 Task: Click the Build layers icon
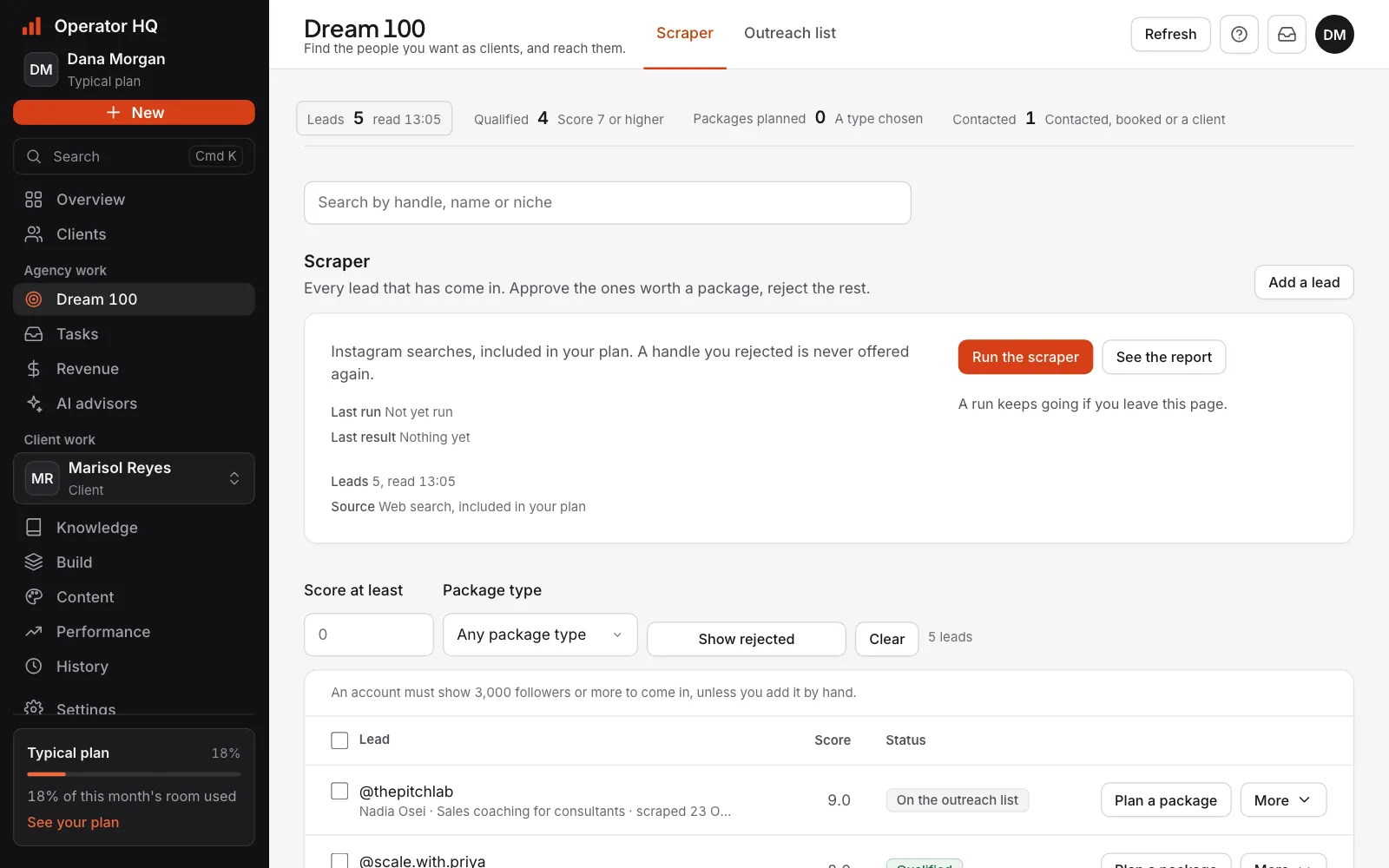tap(34, 562)
